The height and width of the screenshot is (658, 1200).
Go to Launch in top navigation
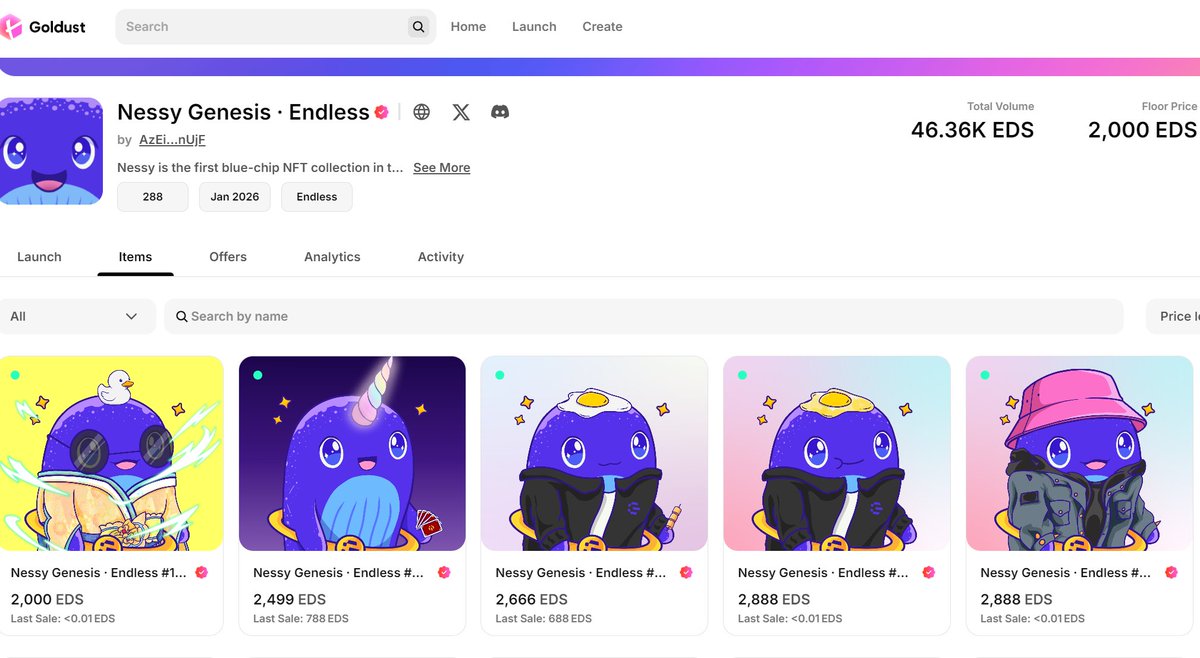point(534,27)
